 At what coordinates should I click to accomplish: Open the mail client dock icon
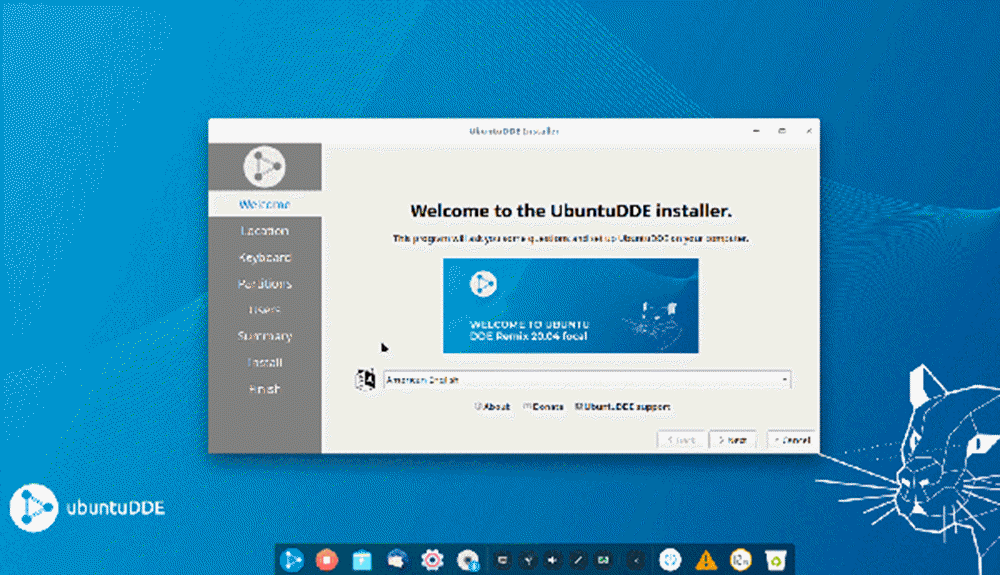pyautogui.click(x=397, y=560)
